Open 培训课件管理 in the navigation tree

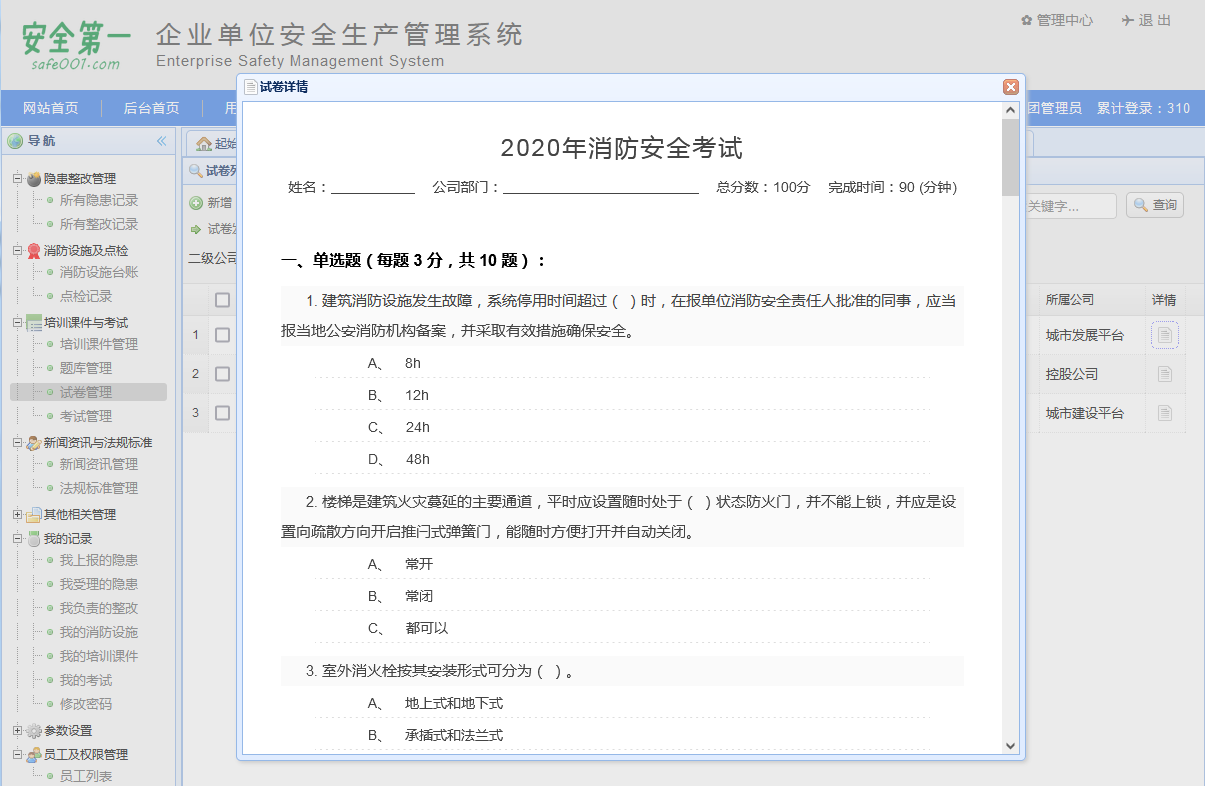99,344
